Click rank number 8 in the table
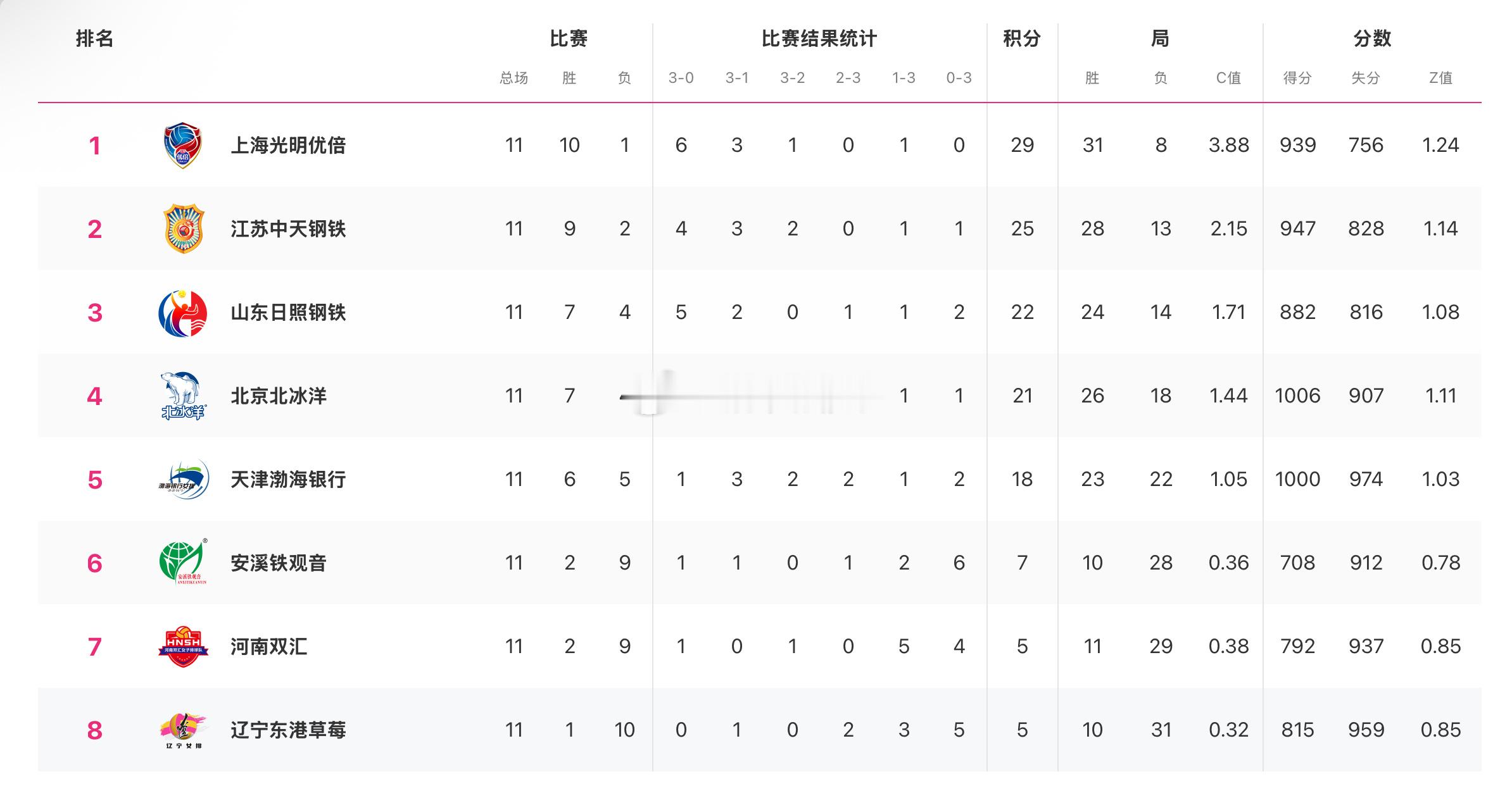This screenshot has height=786, width=1512. pyautogui.click(x=94, y=730)
